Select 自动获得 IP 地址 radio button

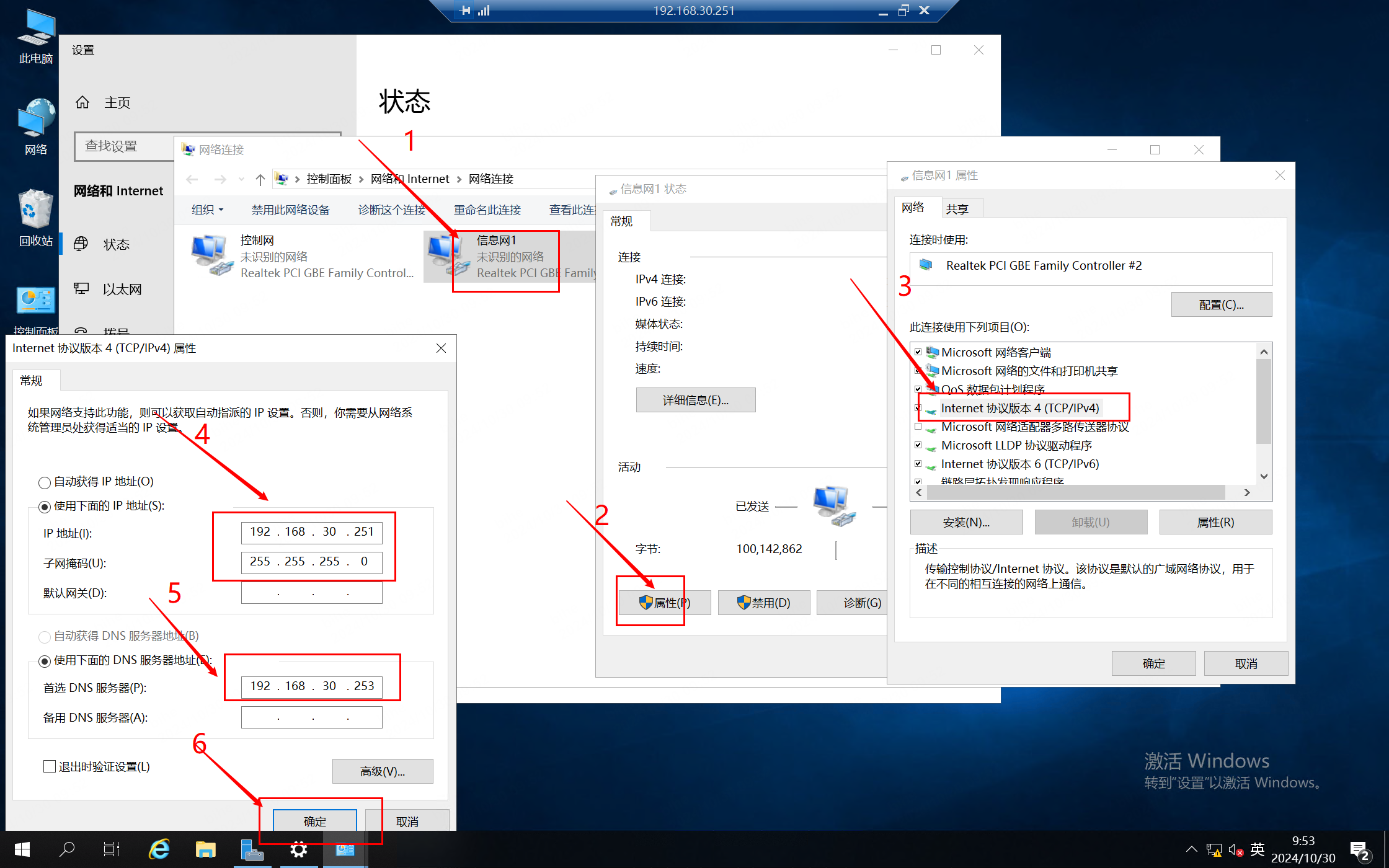point(45,482)
